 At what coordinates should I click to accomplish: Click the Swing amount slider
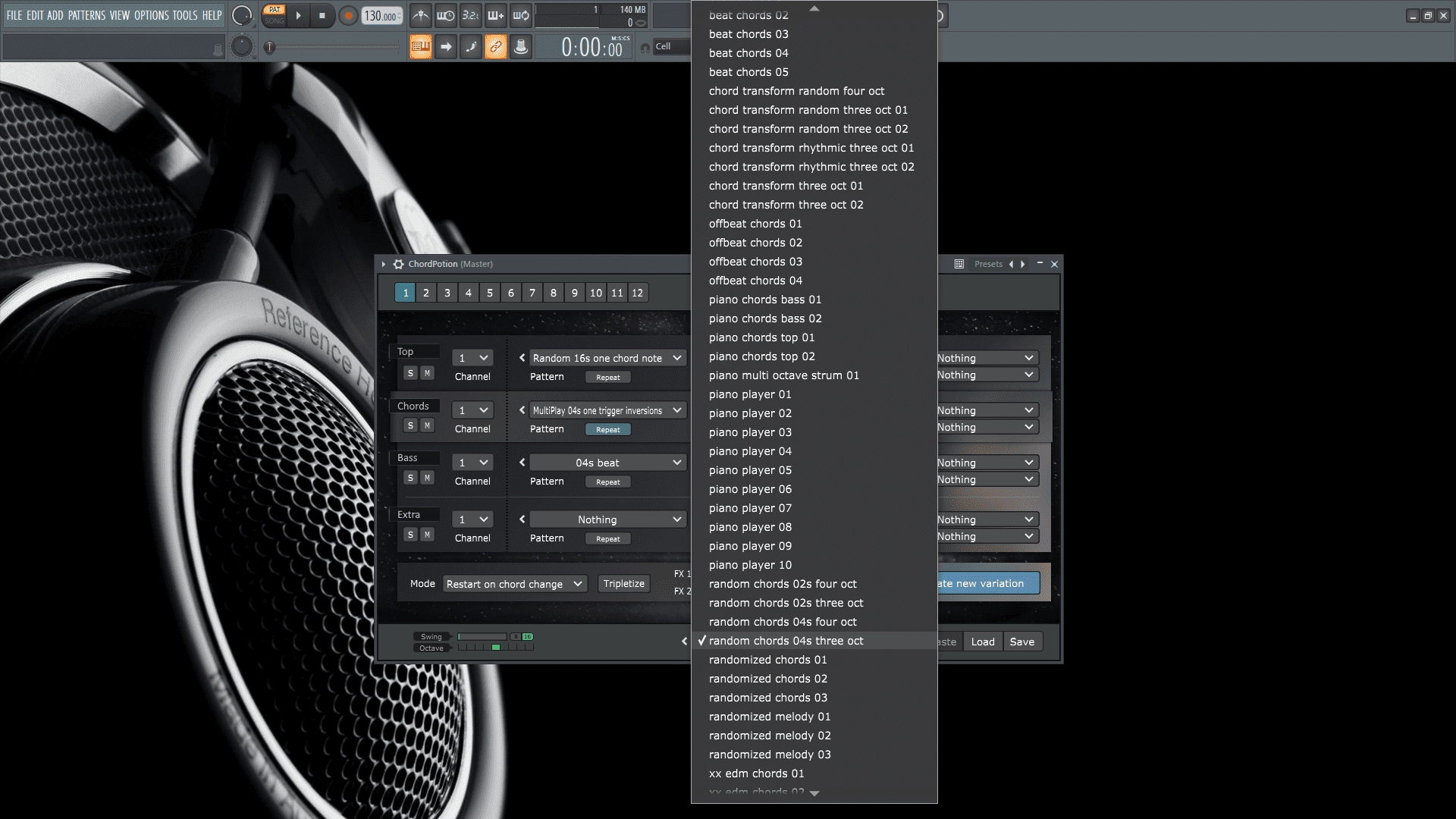482,636
